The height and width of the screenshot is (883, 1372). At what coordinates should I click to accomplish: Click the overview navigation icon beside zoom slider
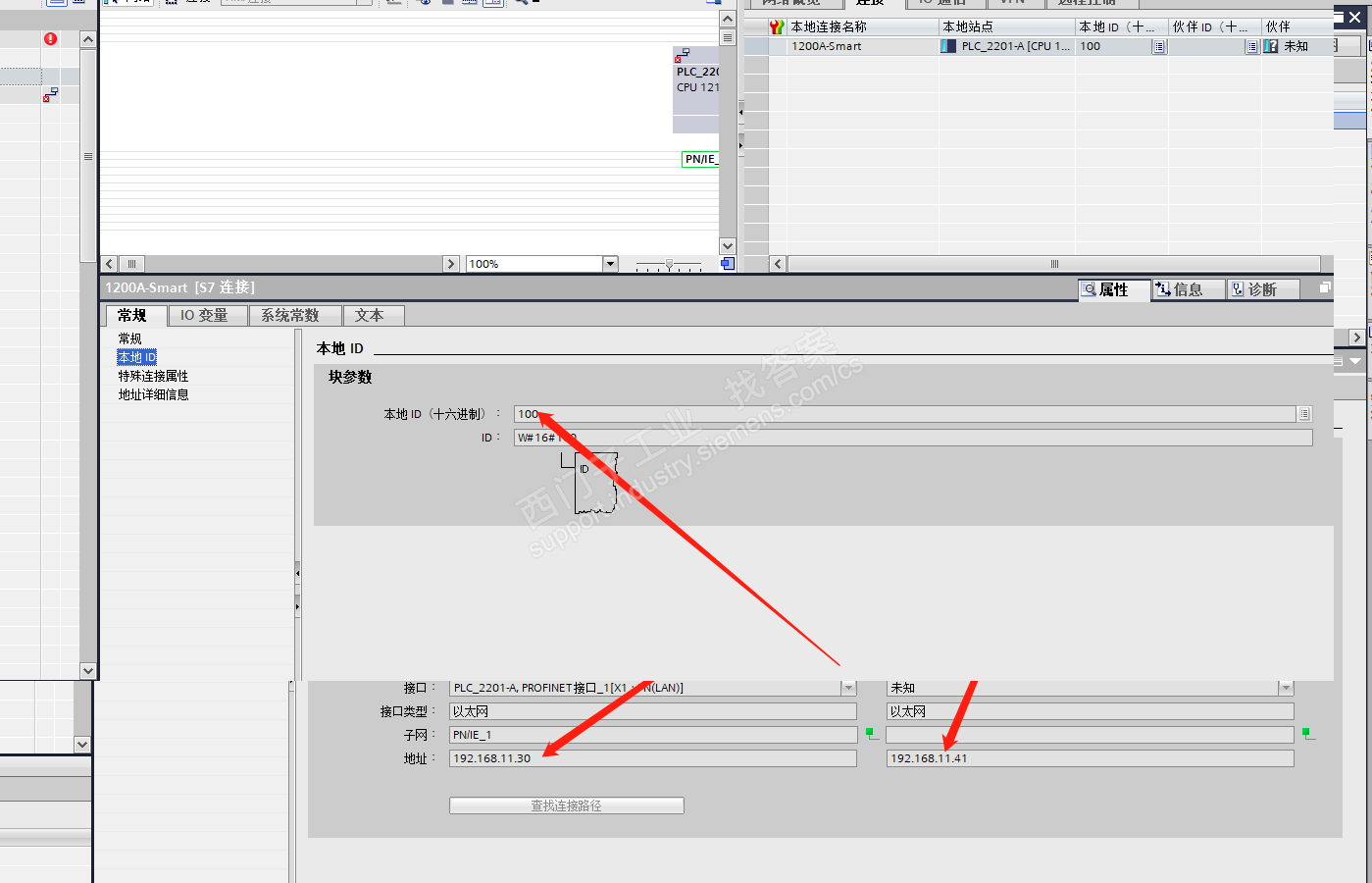coord(728,264)
